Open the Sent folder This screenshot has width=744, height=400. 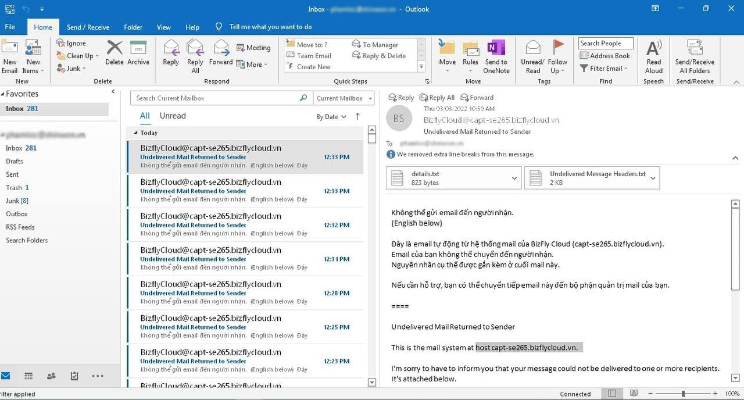[12, 175]
